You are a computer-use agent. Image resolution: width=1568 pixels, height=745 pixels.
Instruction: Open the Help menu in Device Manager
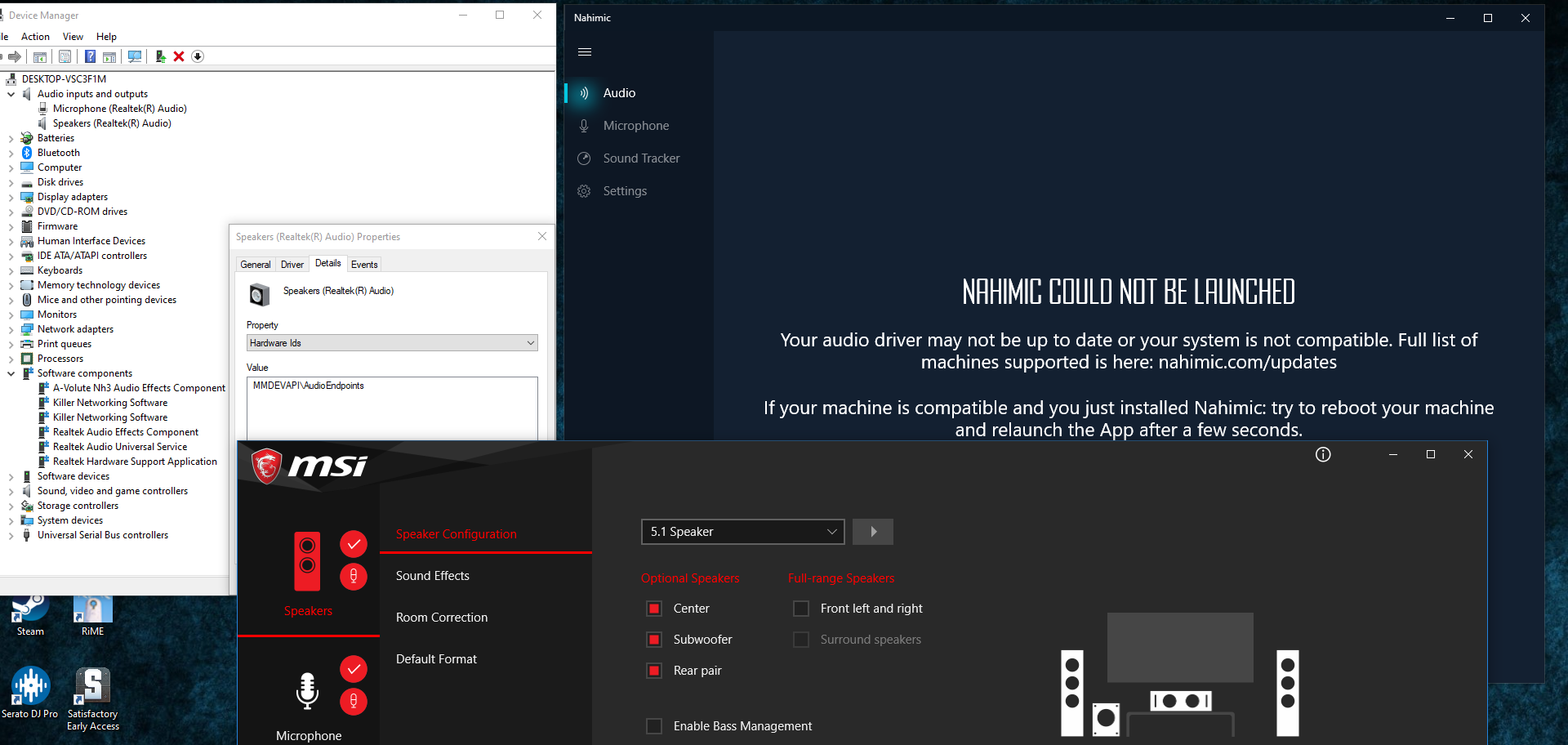point(106,37)
